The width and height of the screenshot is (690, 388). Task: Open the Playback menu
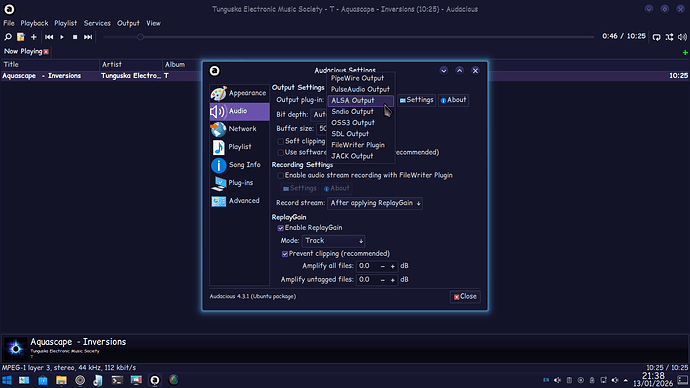pyautogui.click(x=34, y=23)
